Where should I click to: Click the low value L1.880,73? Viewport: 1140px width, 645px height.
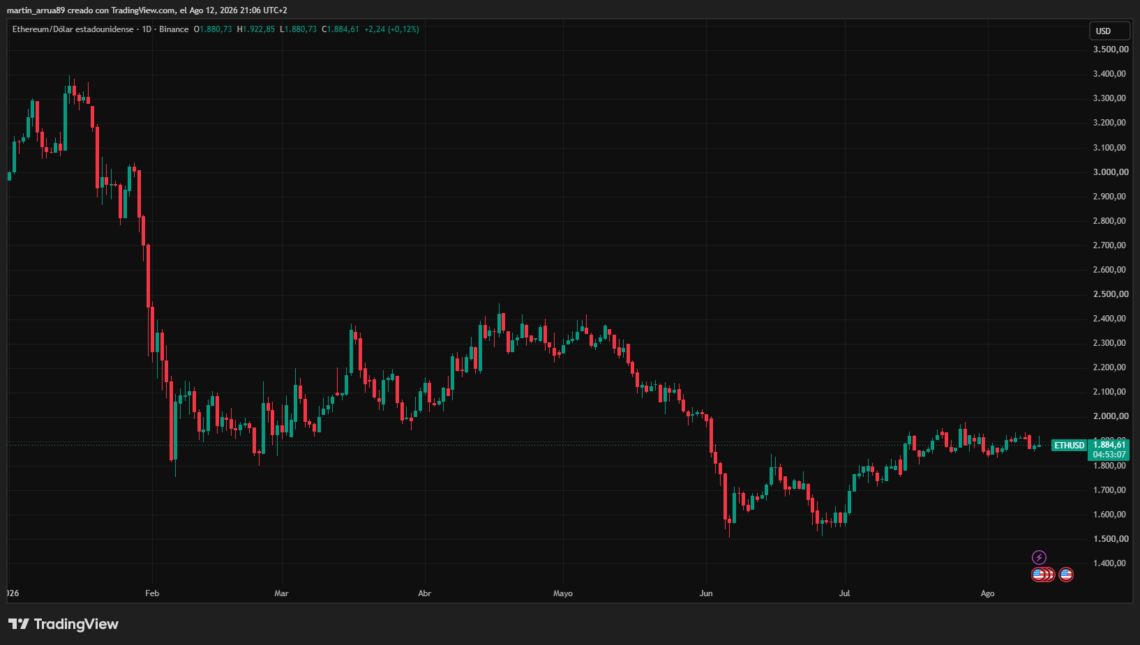pyautogui.click(x=298, y=29)
